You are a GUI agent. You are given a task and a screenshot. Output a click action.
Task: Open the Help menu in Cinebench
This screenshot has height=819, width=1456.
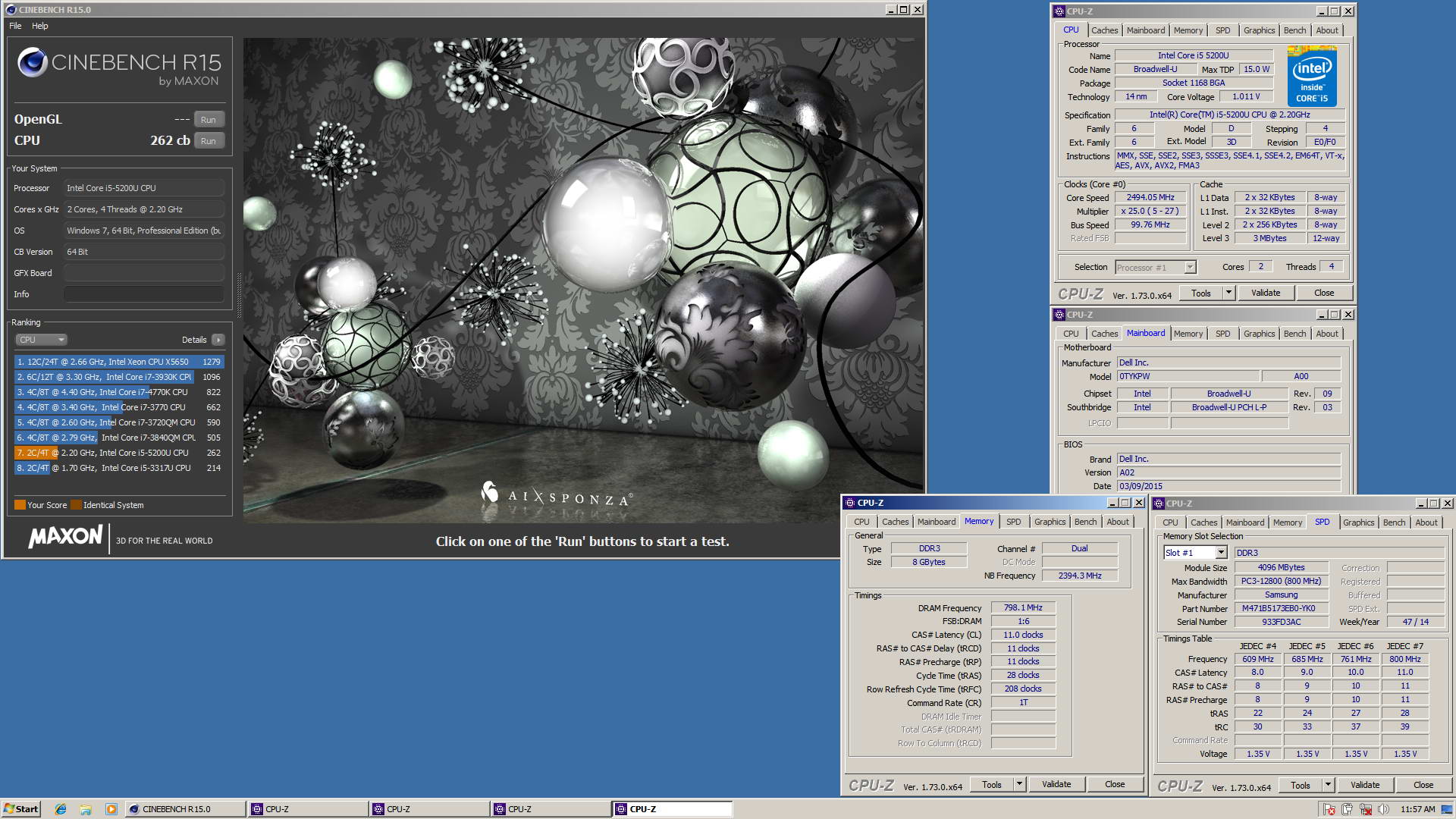[x=40, y=26]
